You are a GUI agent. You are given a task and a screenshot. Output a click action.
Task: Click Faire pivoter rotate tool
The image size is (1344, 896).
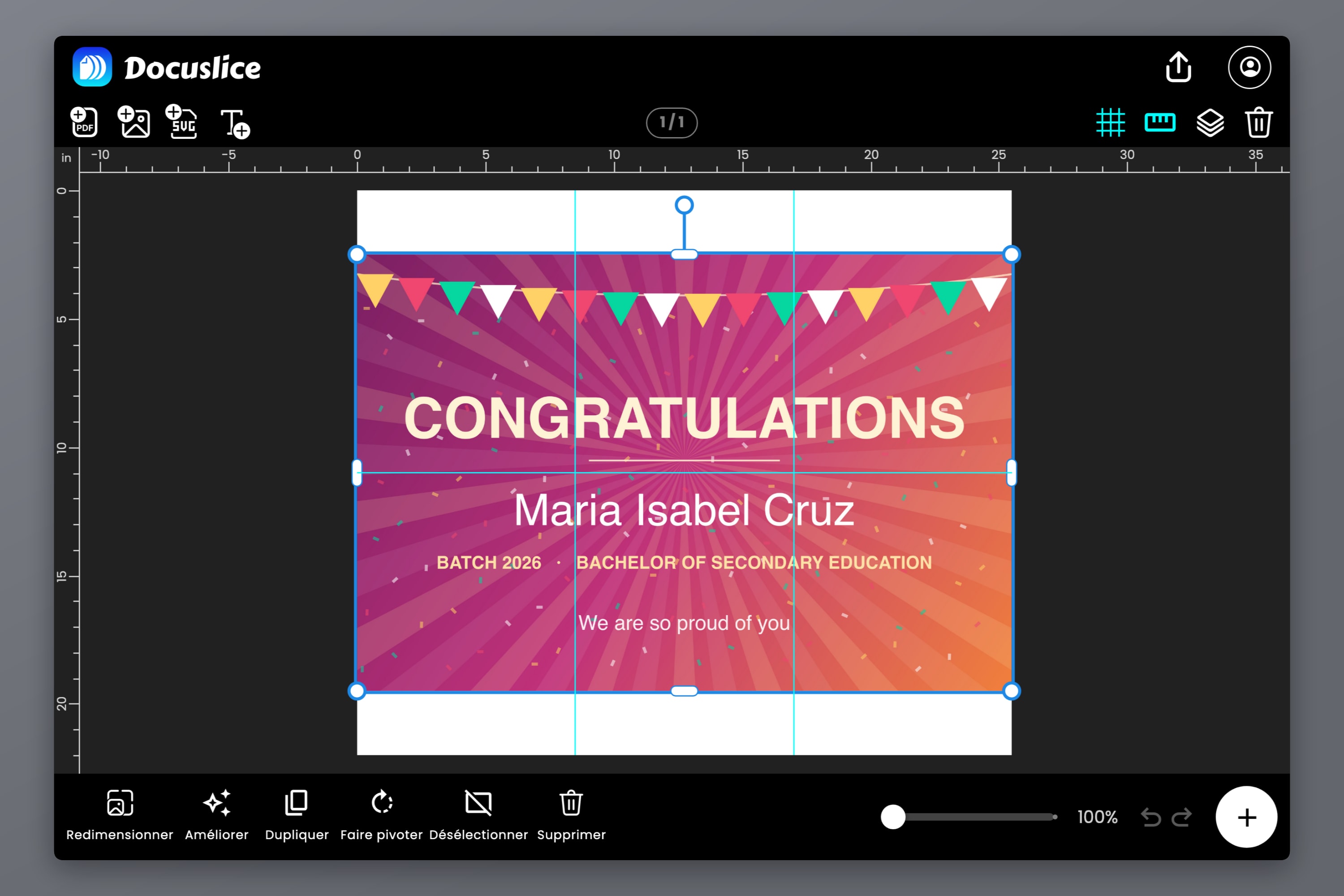(x=381, y=815)
